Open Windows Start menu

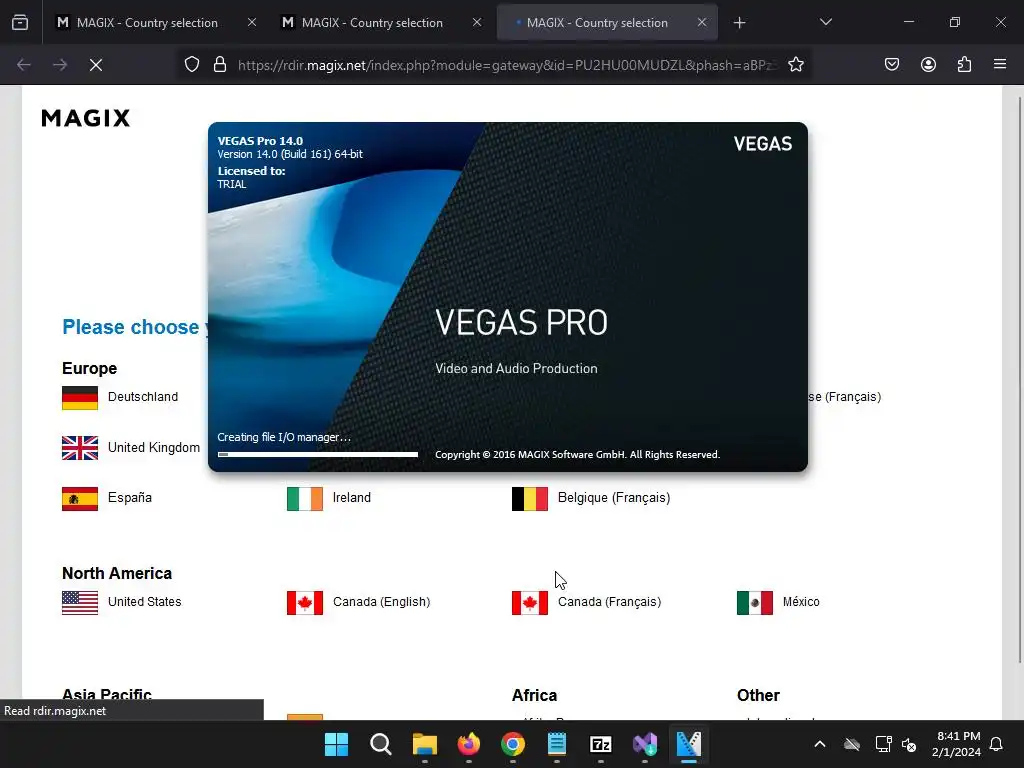tap(336, 744)
